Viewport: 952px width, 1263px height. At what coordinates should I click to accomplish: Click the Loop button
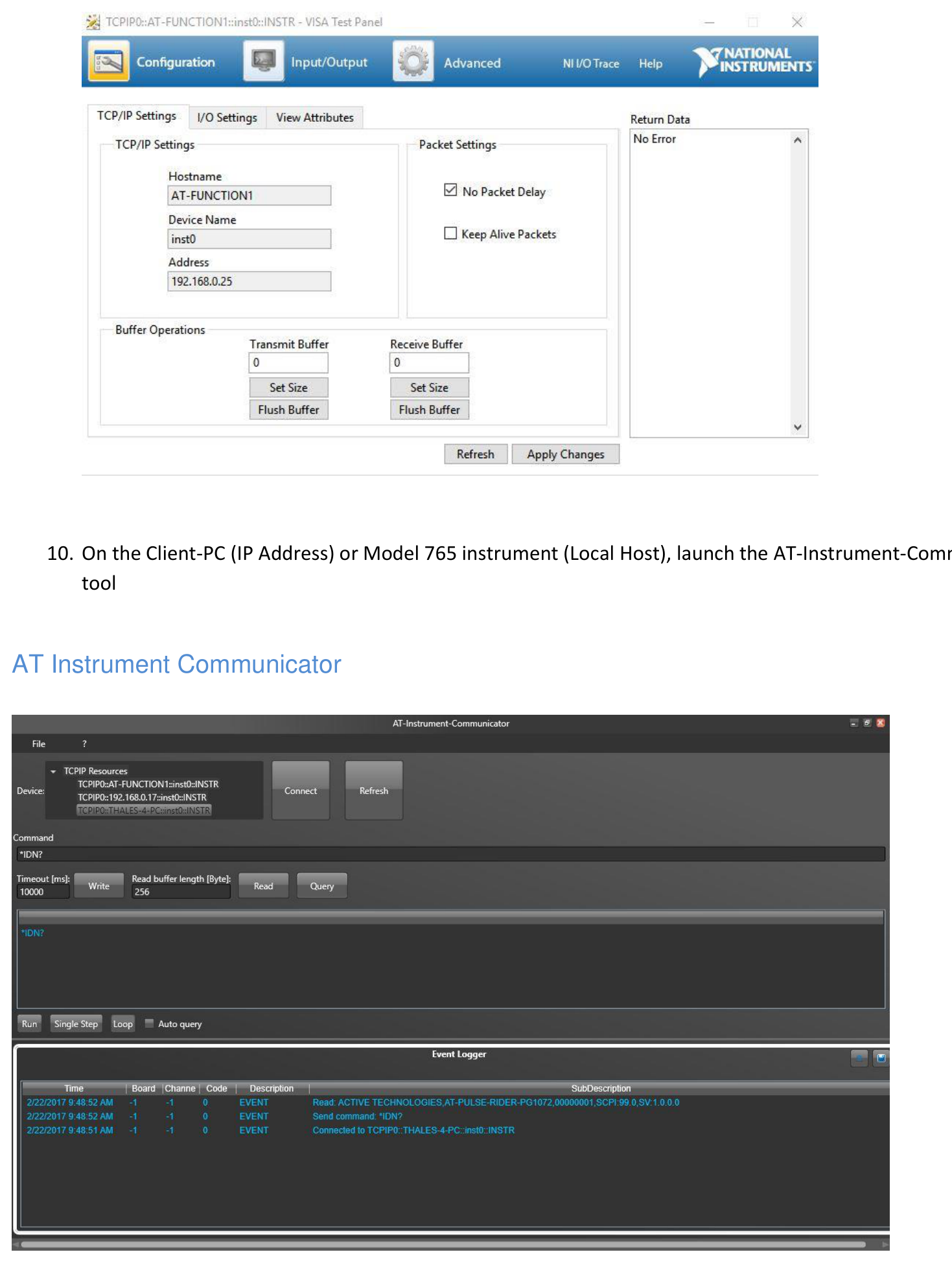[122, 1024]
